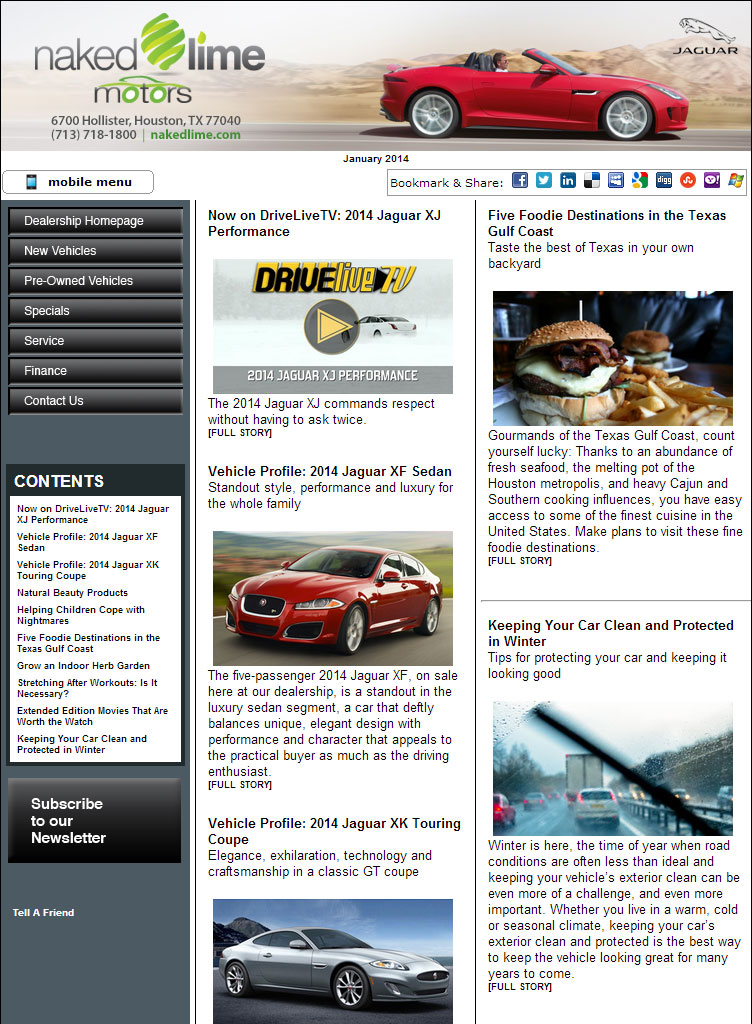Click the red Jaguar XF sedan photo
This screenshot has width=752, height=1024.
click(333, 598)
